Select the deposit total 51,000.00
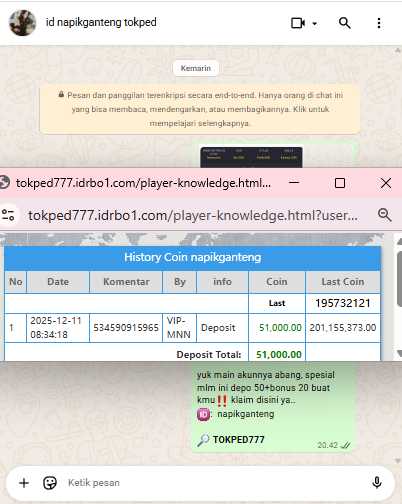Image resolution: width=402 pixels, height=504 pixels. point(279,354)
